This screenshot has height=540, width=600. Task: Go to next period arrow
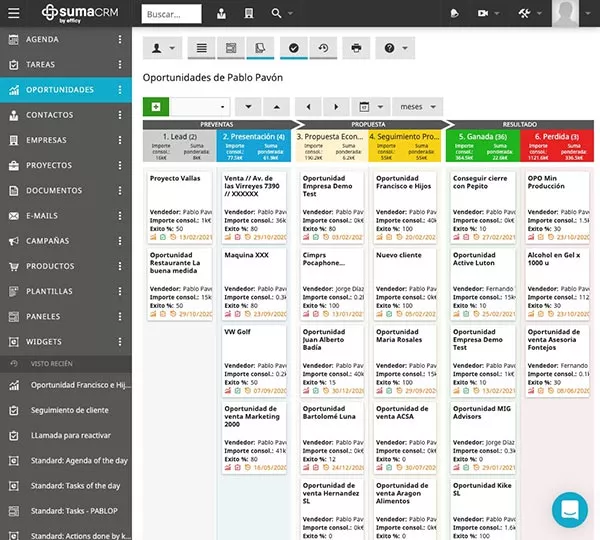tap(336, 107)
